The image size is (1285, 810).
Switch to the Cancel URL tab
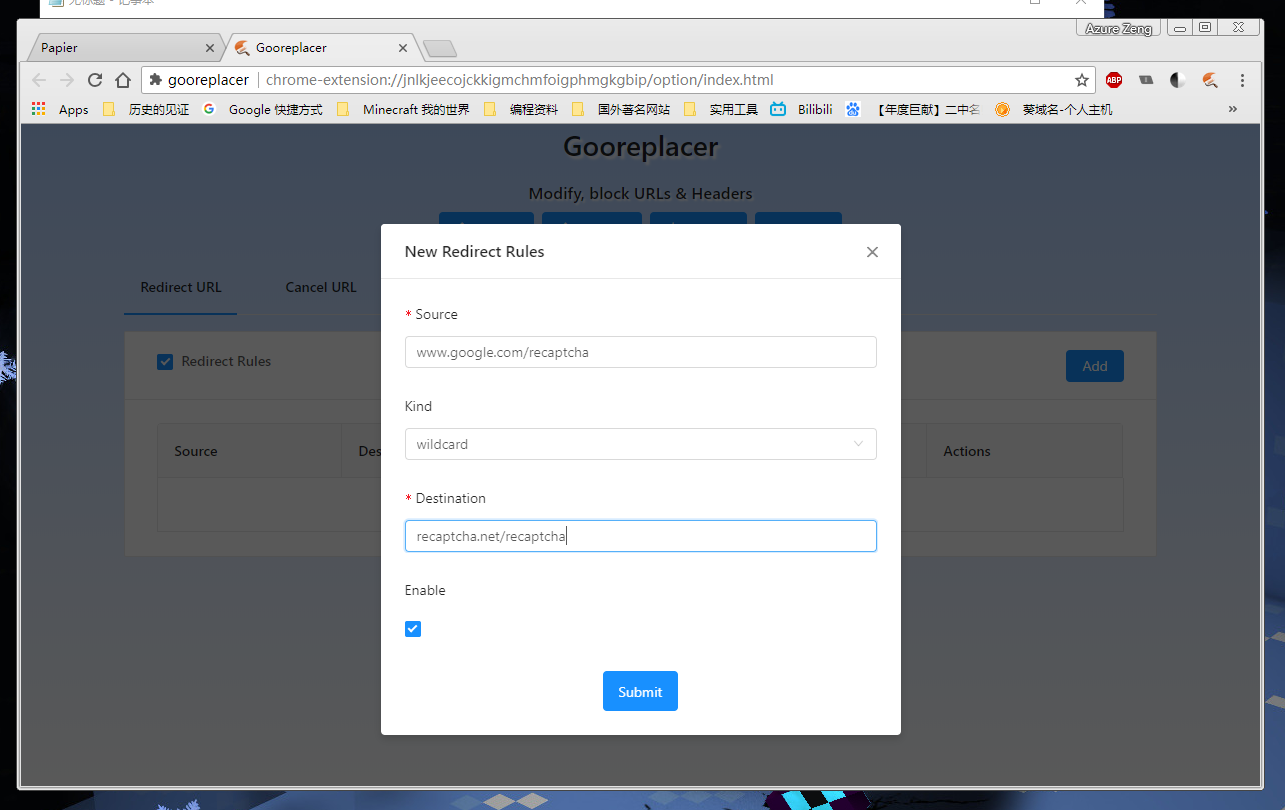[x=321, y=287]
